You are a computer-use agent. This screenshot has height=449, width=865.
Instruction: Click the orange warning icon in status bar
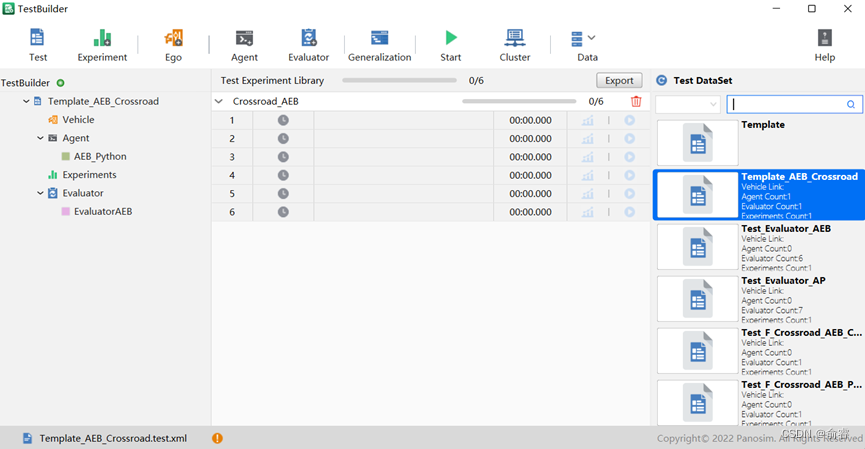[x=217, y=438]
